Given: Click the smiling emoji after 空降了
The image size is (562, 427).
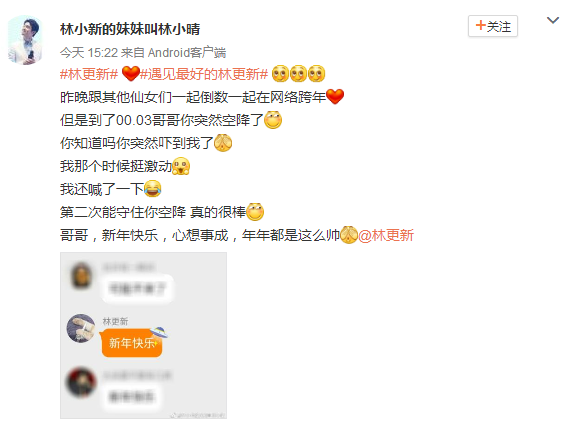Looking at the screenshot, I should [273, 120].
